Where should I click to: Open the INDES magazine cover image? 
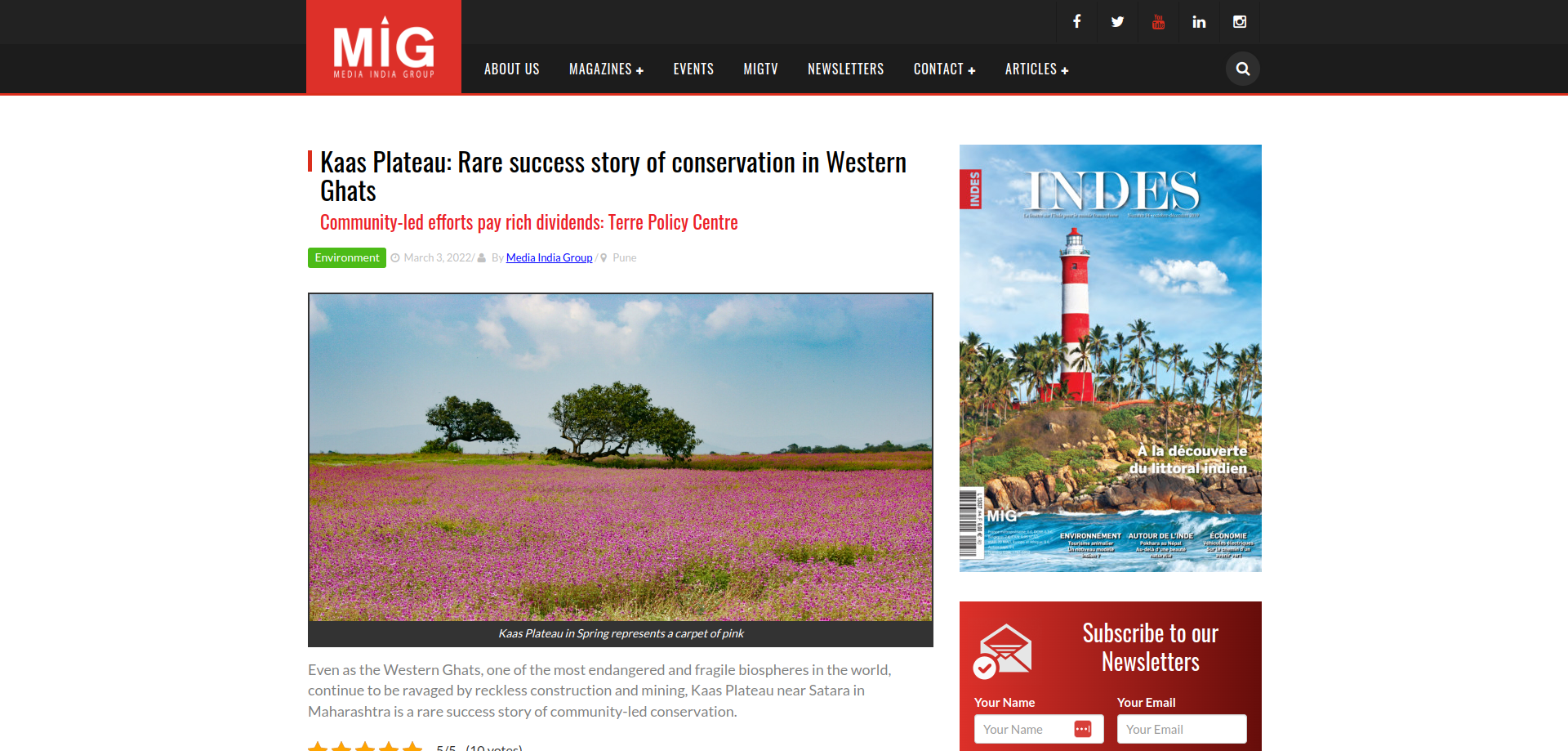click(x=1110, y=358)
